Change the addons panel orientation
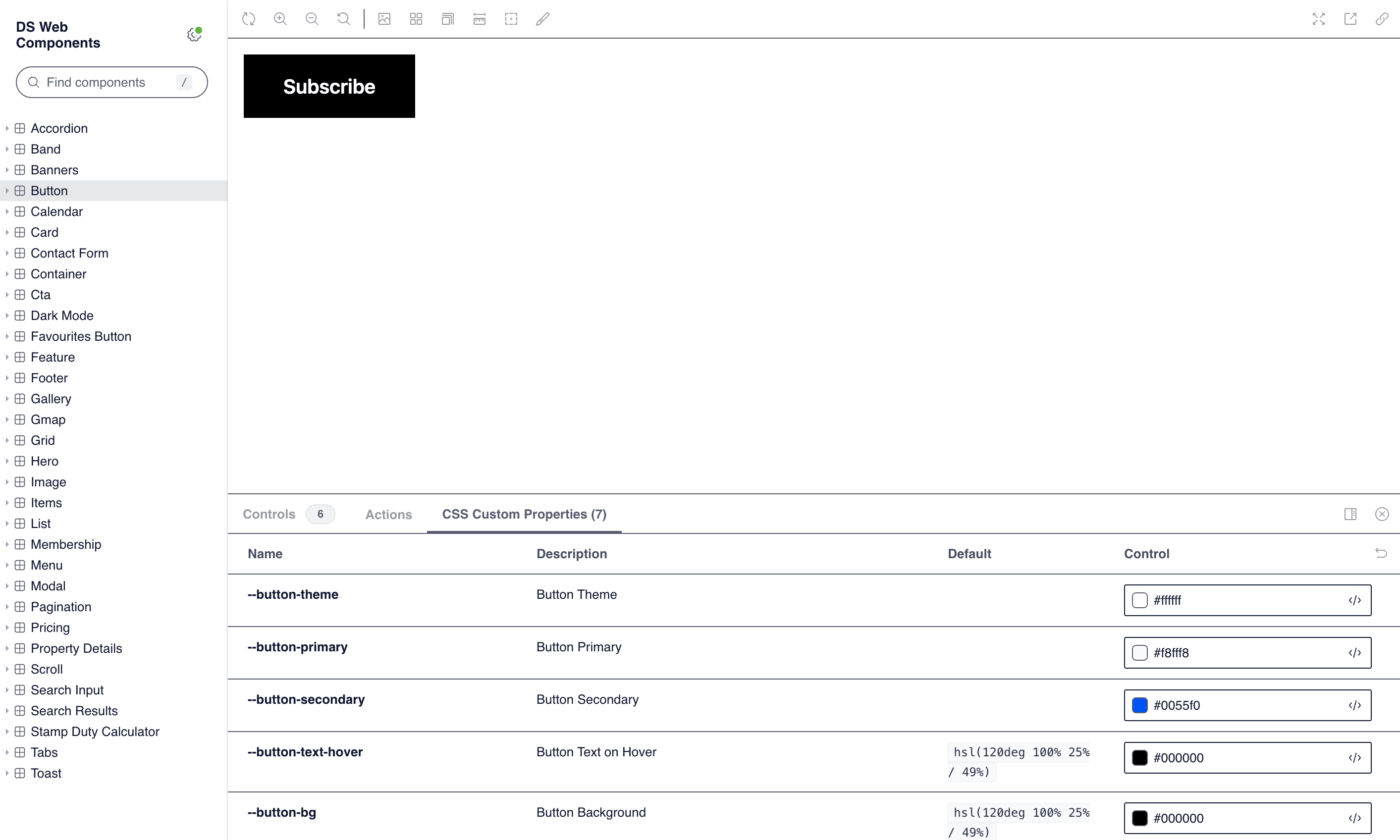1400x840 pixels. point(1350,514)
